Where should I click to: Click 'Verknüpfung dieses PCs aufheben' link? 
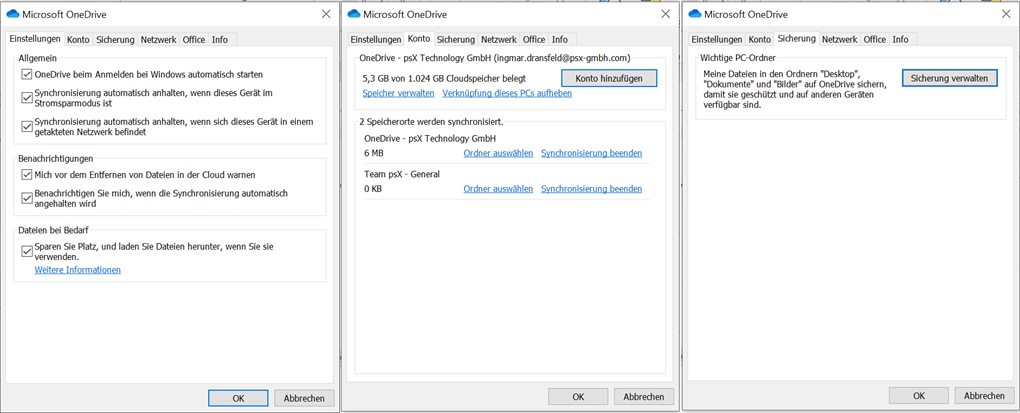pyautogui.click(x=506, y=93)
